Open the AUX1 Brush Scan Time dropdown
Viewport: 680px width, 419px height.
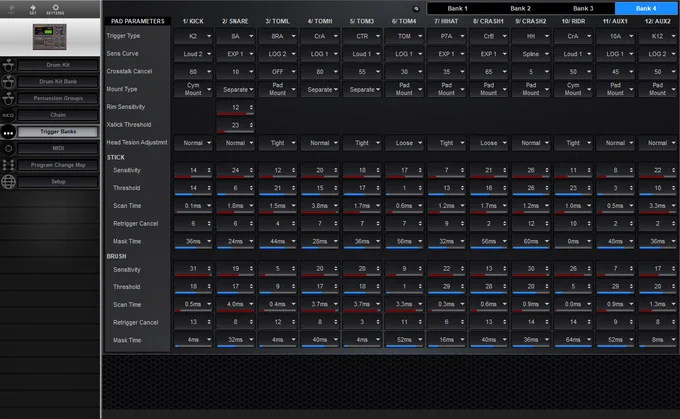point(615,304)
